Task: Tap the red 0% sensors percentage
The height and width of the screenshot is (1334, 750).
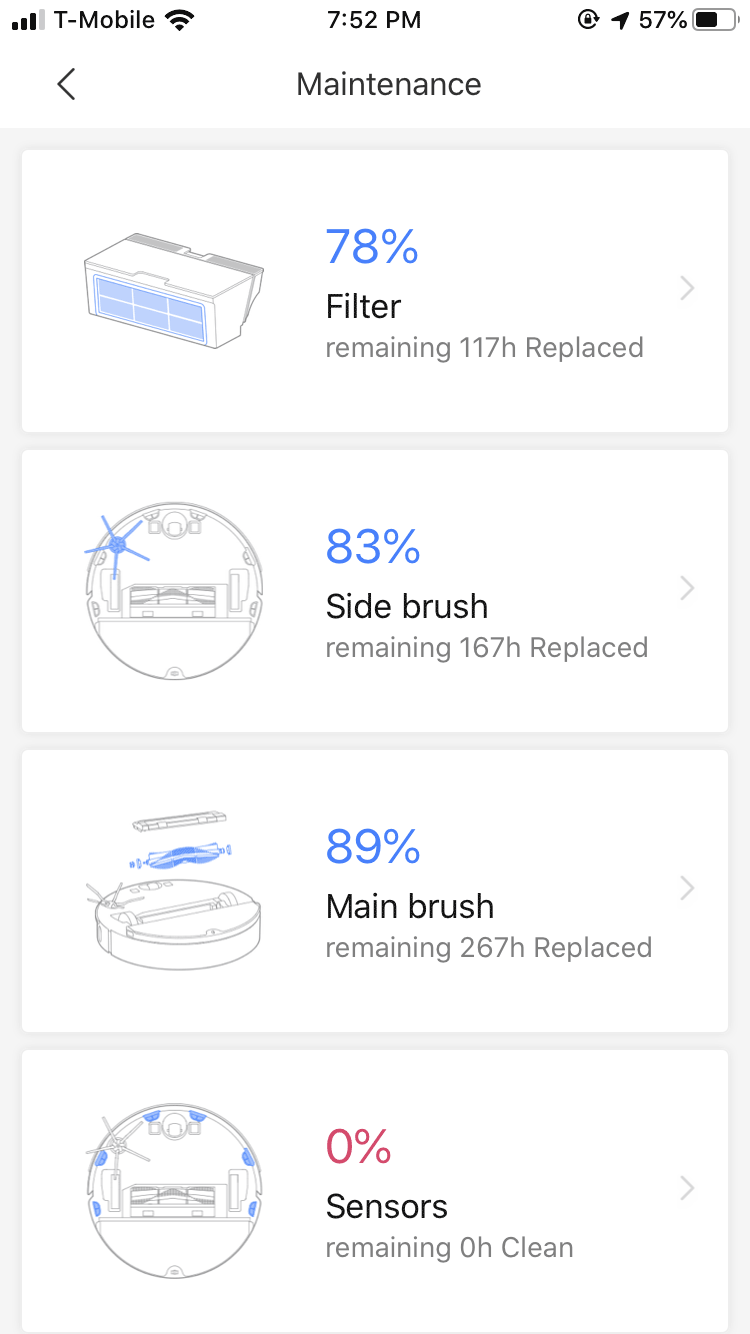Action: [x=358, y=1147]
